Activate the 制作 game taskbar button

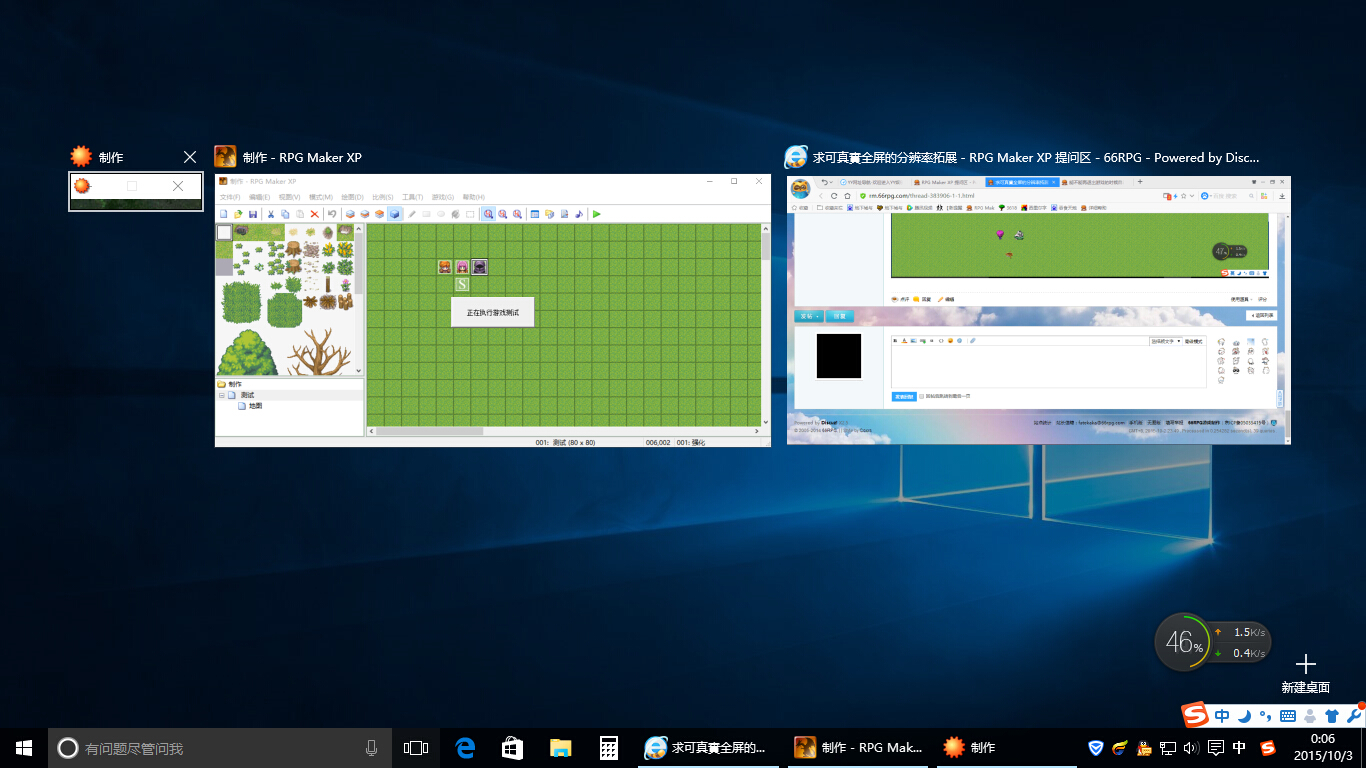1009,747
